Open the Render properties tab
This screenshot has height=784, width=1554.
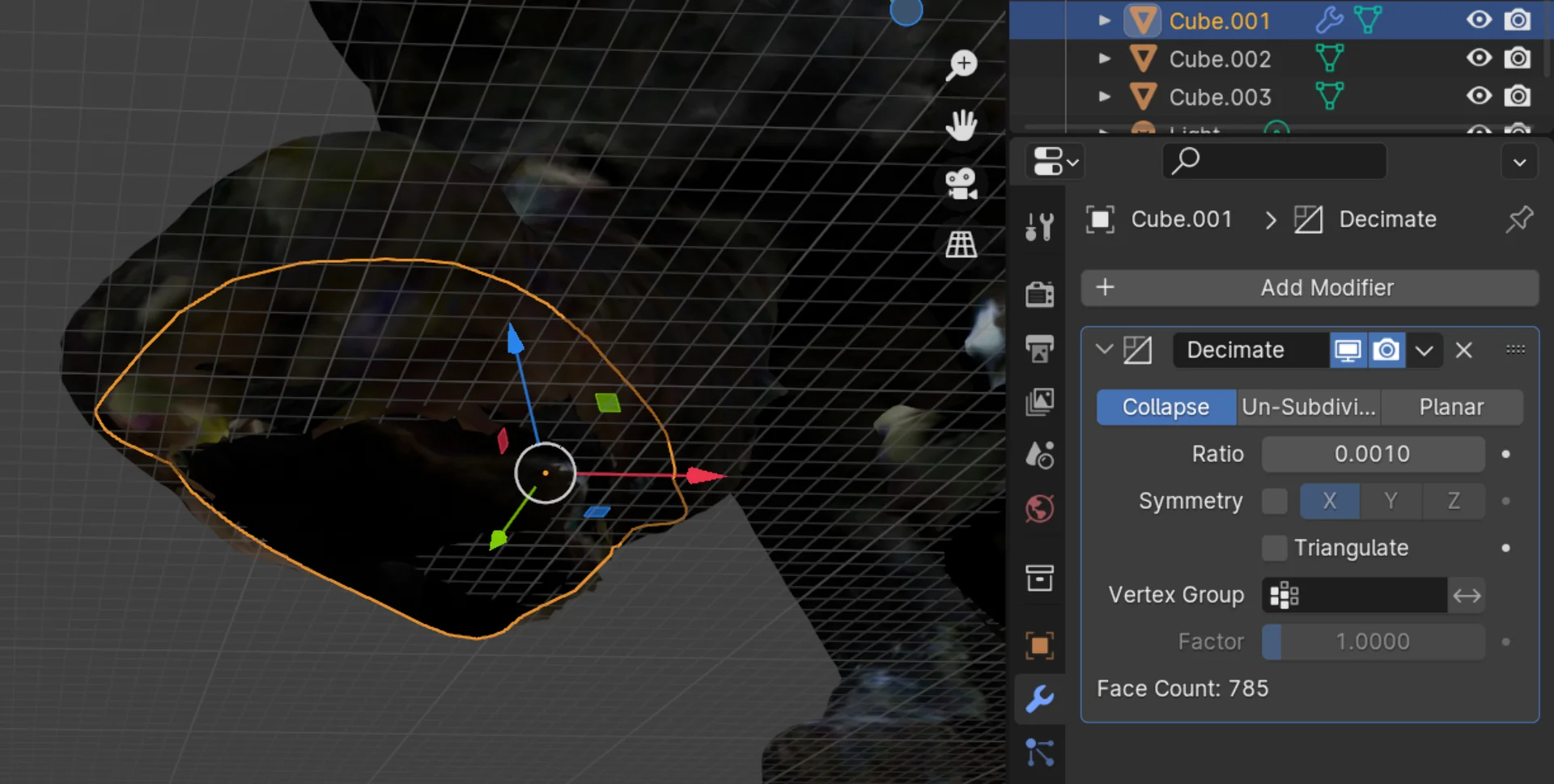(1039, 294)
